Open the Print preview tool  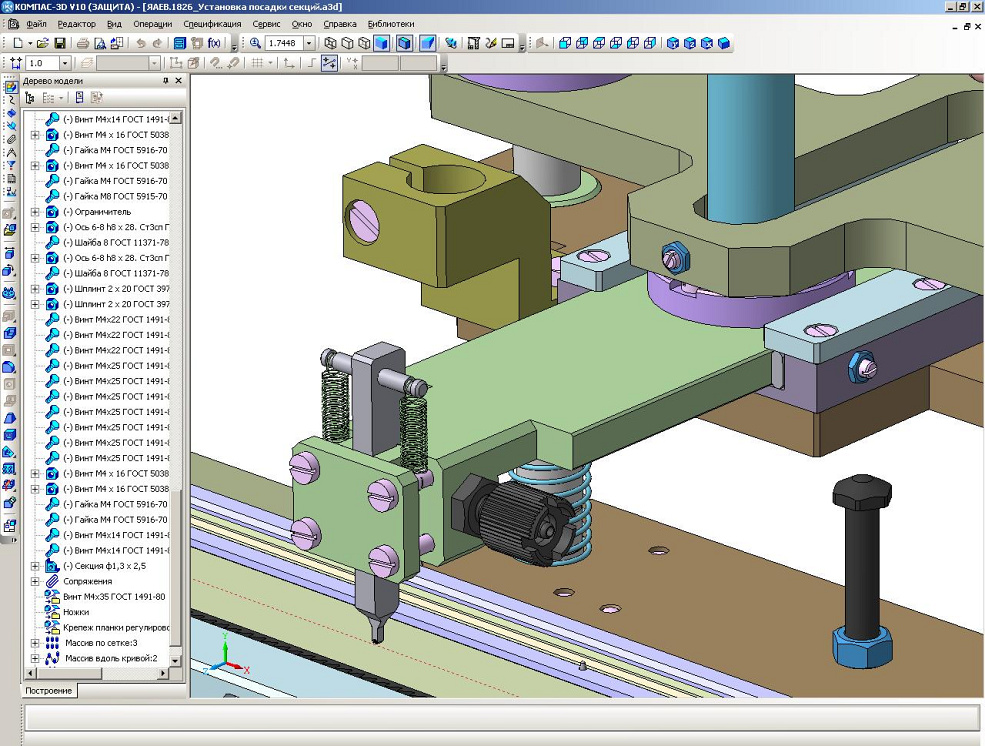(x=100, y=44)
